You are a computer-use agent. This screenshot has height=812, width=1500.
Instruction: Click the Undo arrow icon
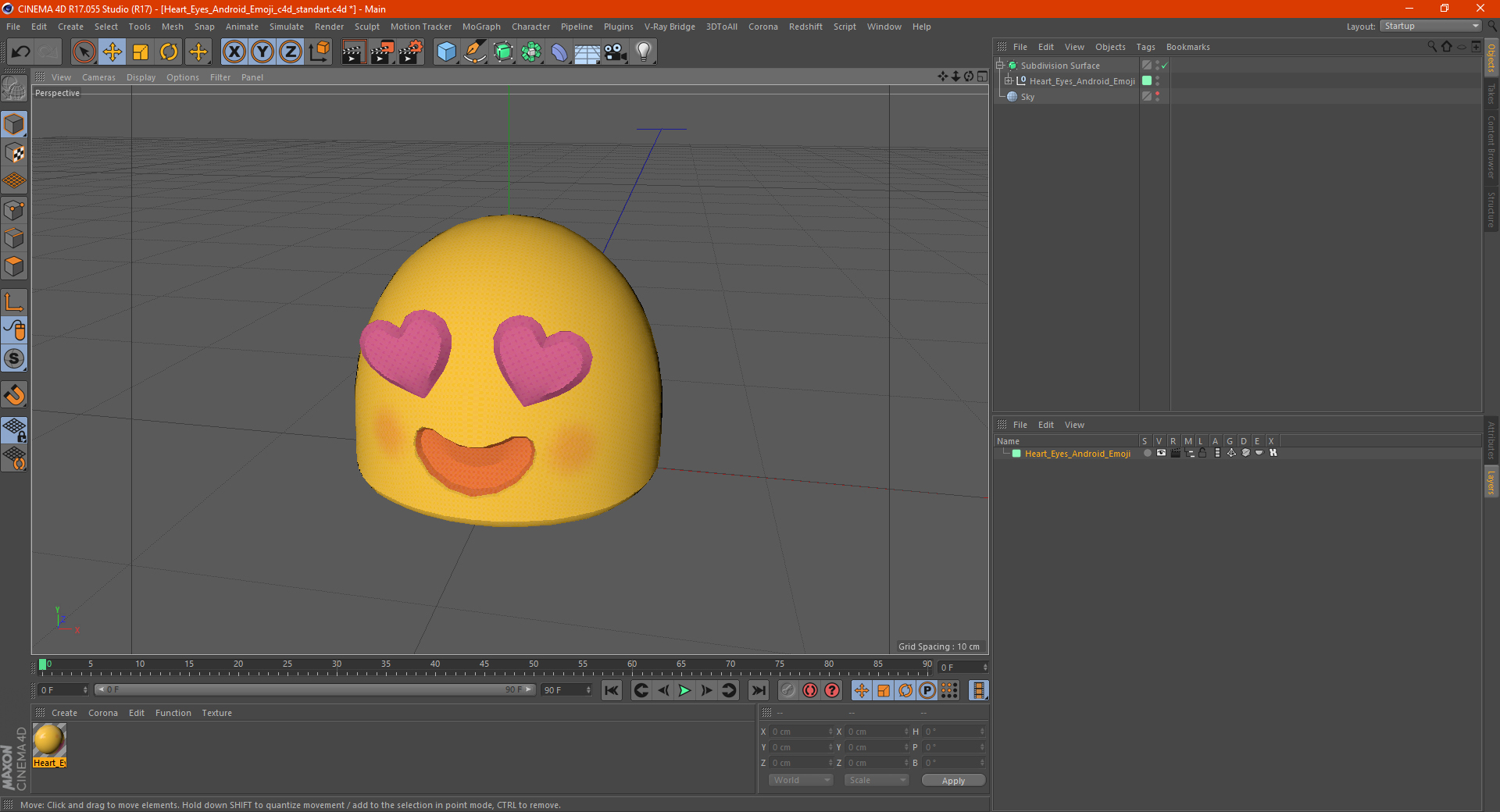click(21, 52)
